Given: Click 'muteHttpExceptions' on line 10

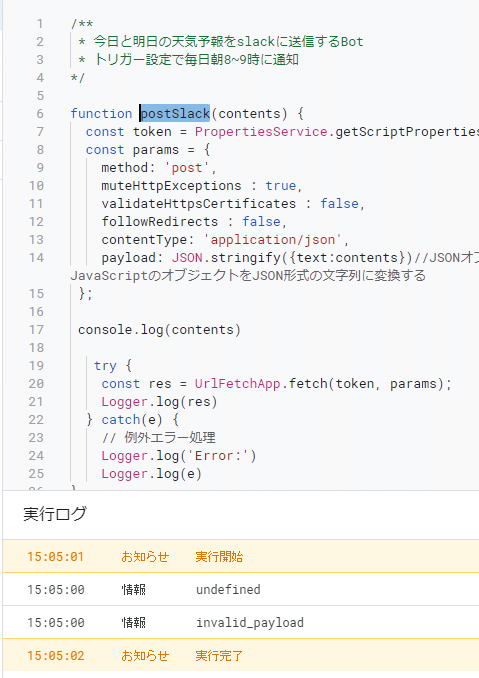Looking at the screenshot, I should (x=171, y=186).
